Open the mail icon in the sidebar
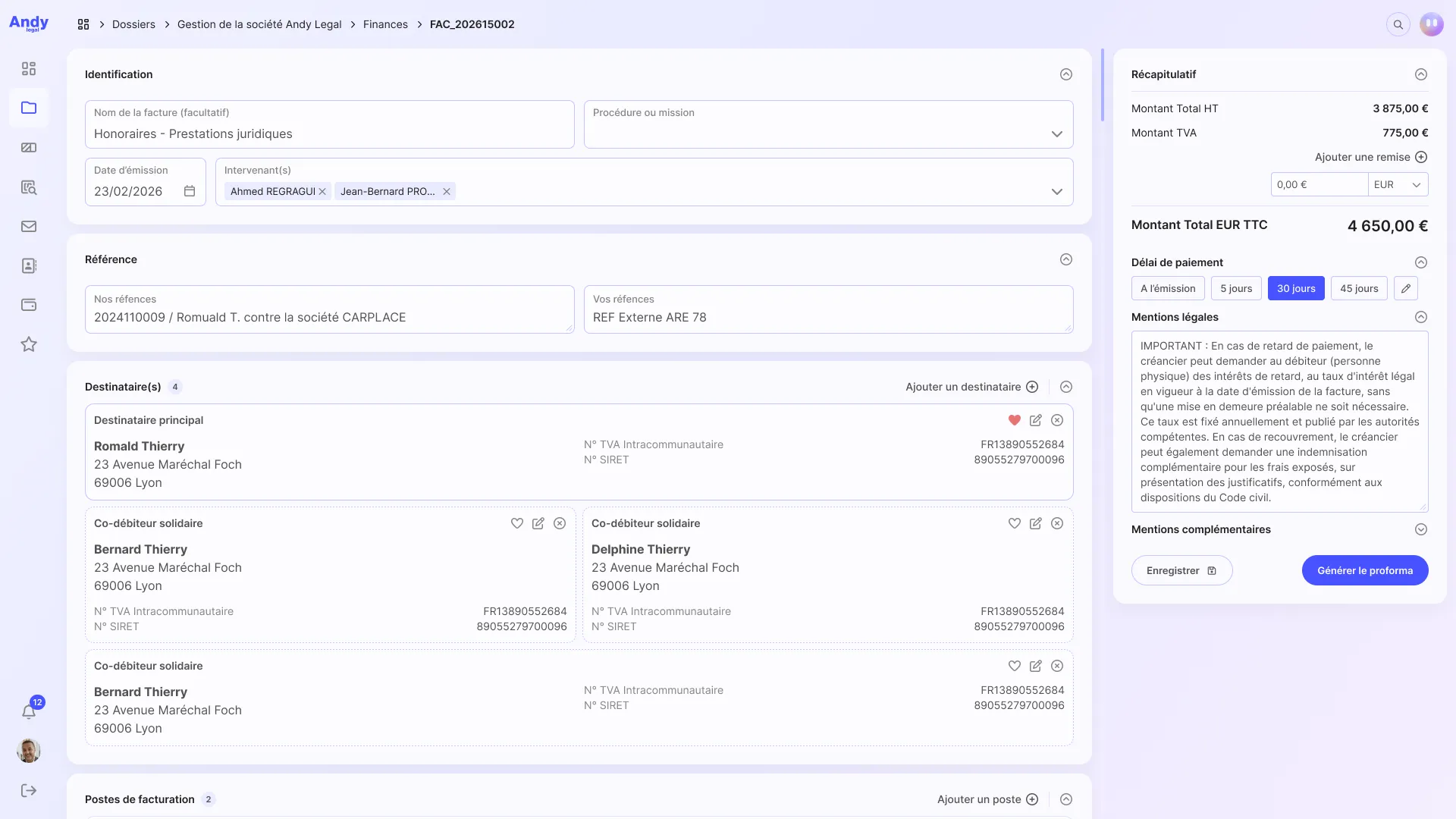 [x=29, y=226]
